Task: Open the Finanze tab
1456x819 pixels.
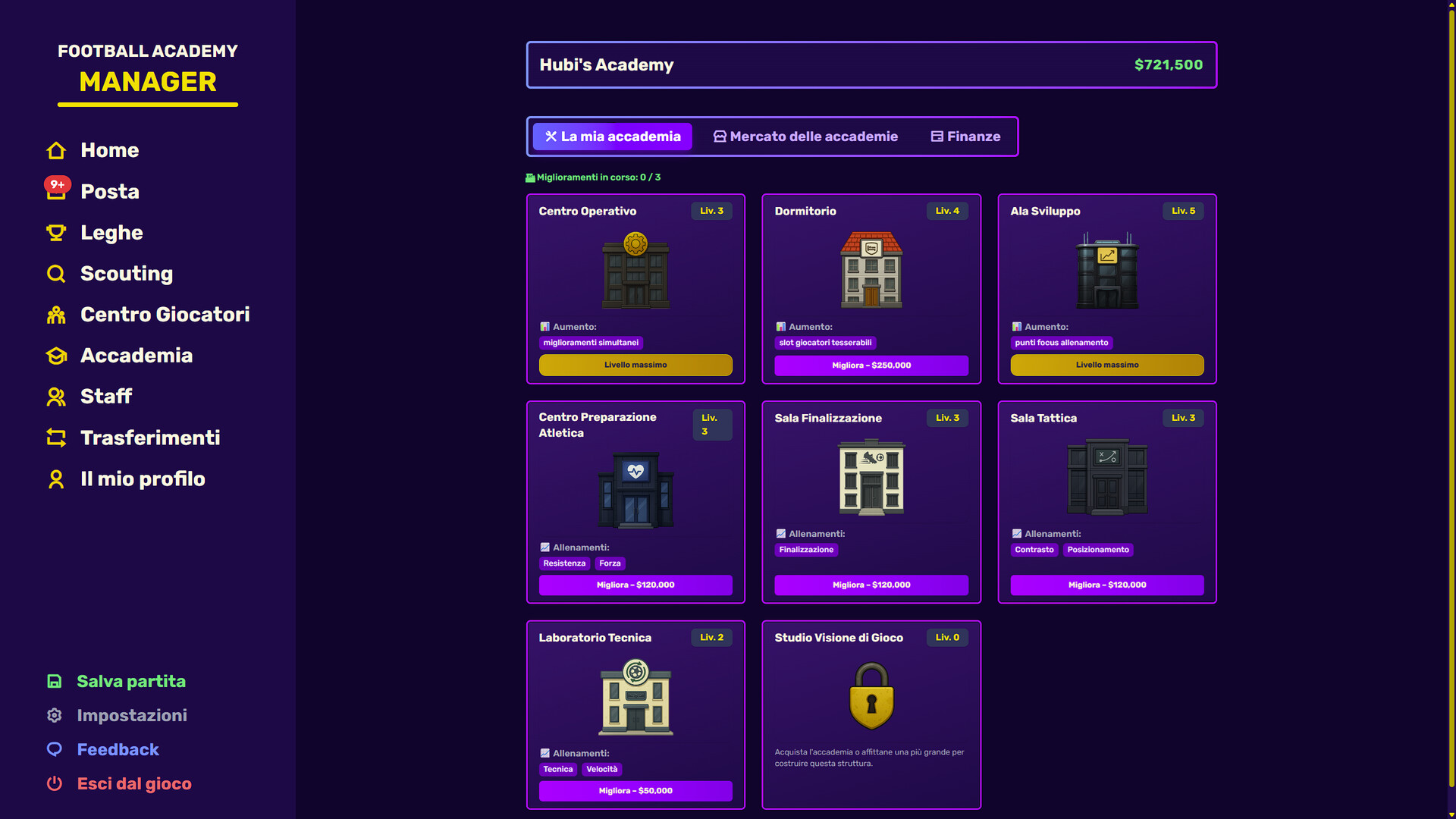Action: point(965,136)
